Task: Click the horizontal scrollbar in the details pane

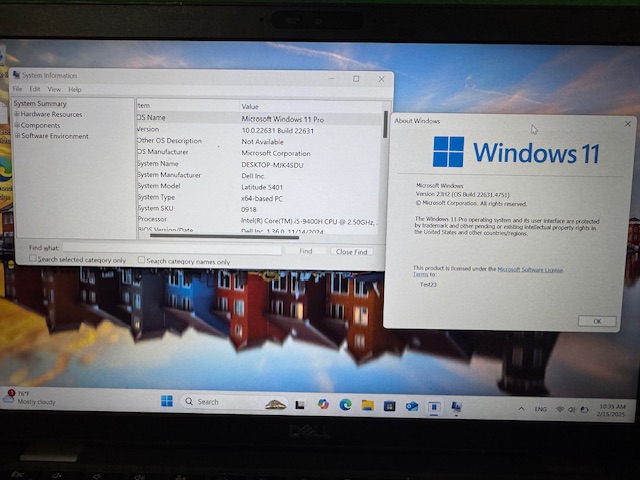Action: [224, 236]
